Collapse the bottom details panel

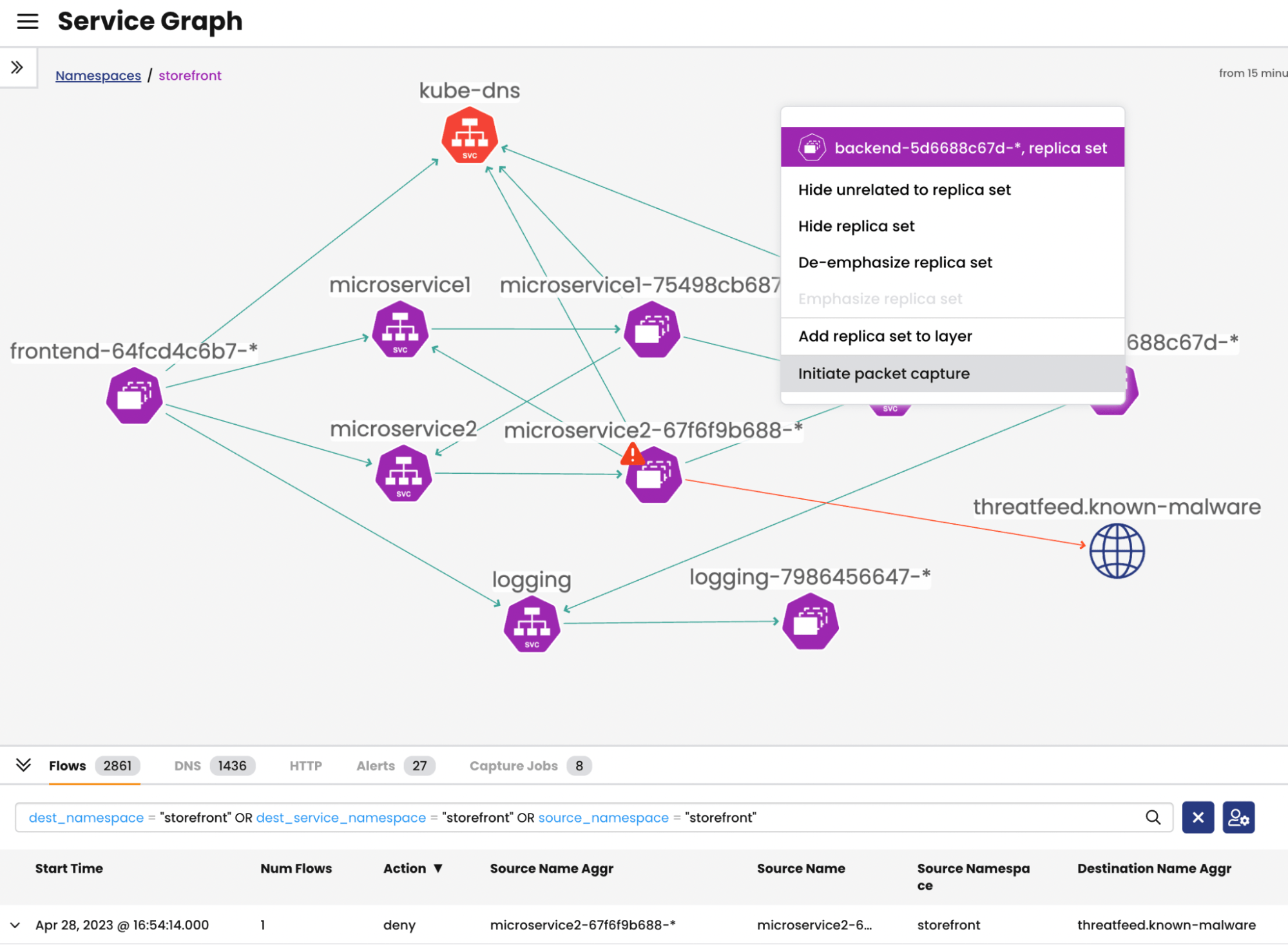23,765
